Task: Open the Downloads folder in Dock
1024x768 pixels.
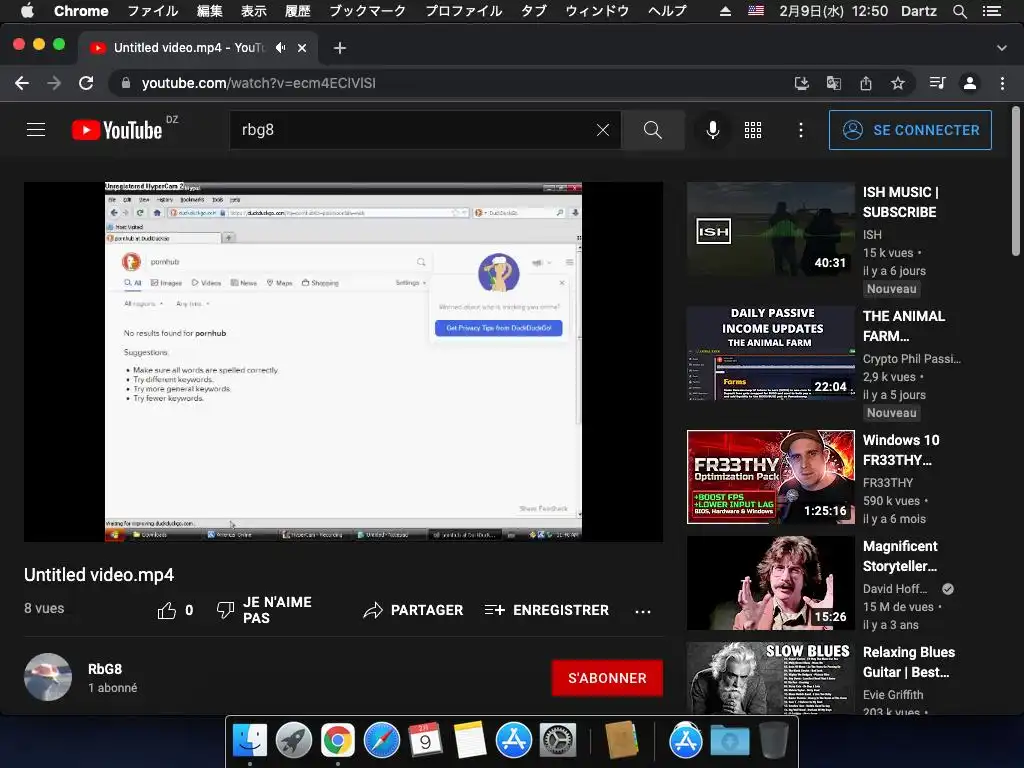Action: (729, 741)
